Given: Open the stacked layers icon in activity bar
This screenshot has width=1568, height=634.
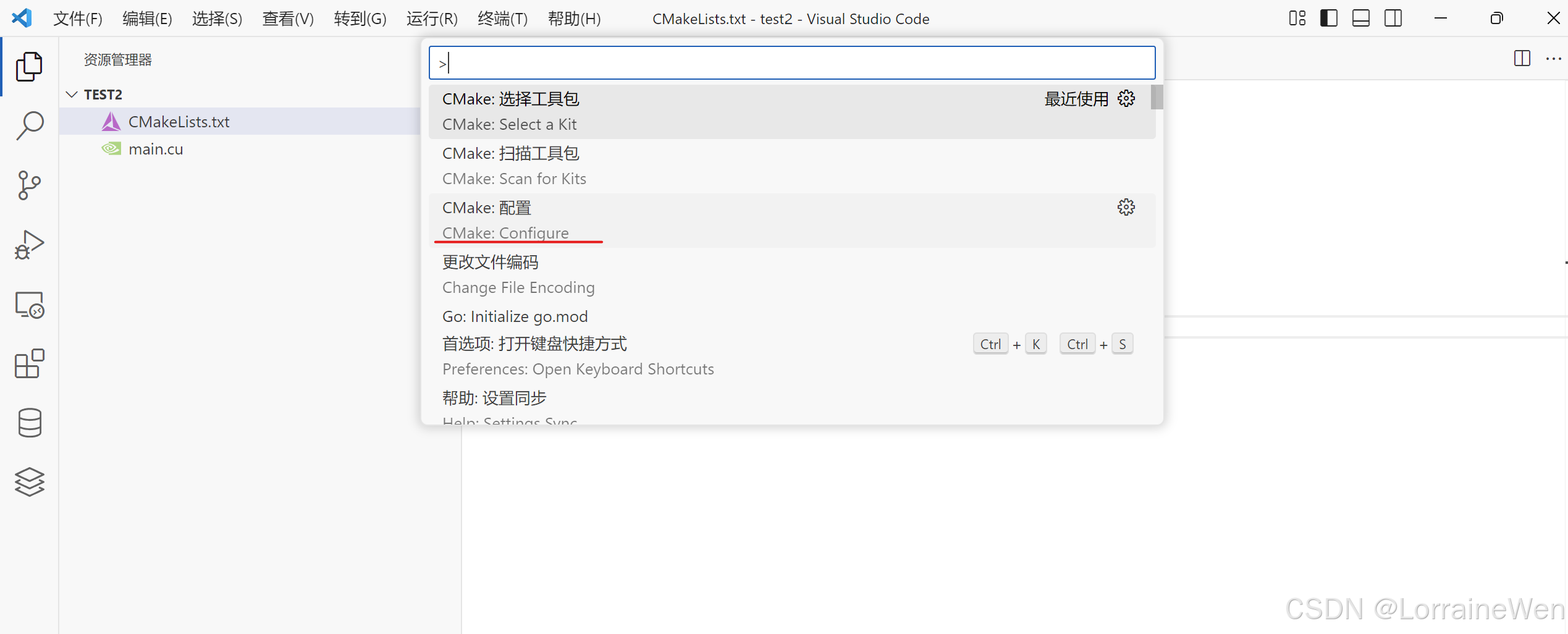Looking at the screenshot, I should pos(29,482).
